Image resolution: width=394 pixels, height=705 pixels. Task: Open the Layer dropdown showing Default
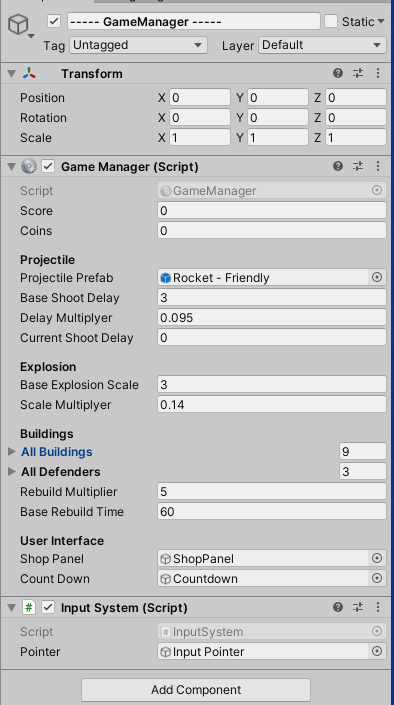(322, 45)
